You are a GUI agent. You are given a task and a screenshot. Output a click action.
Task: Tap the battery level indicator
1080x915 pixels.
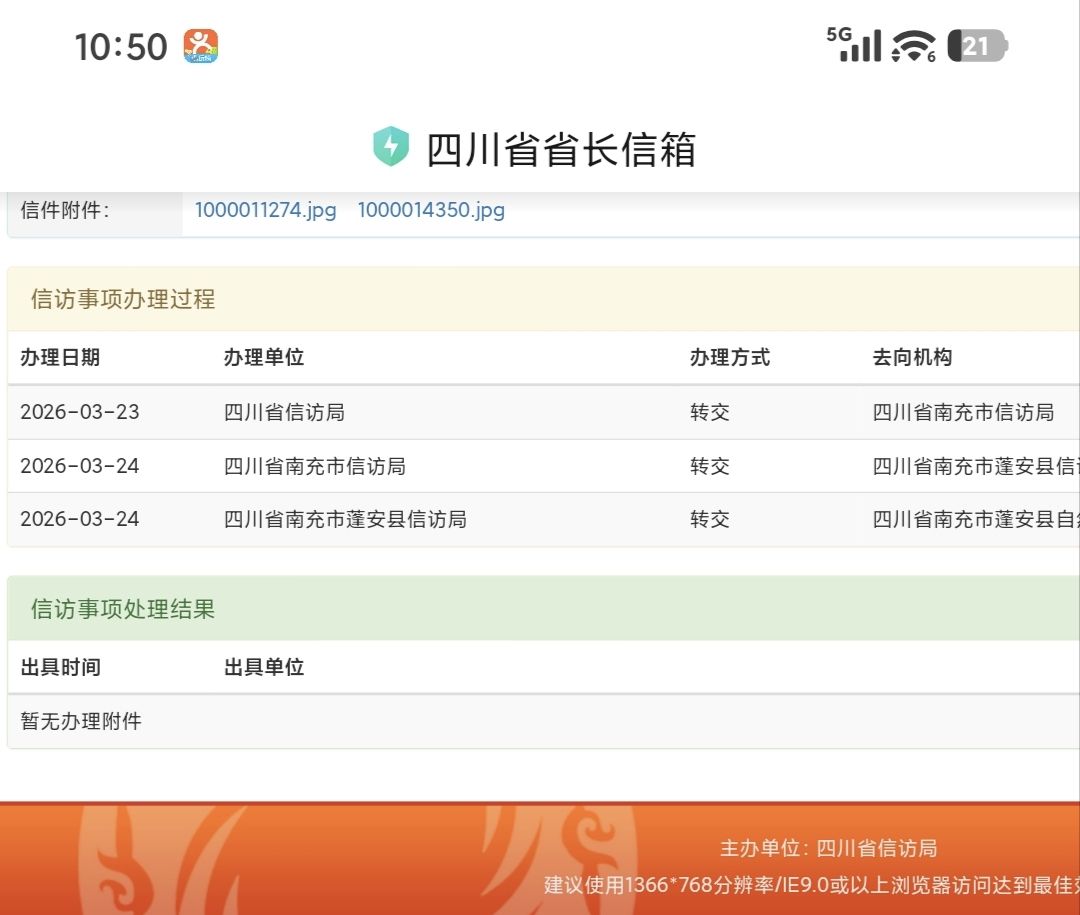pos(977,46)
